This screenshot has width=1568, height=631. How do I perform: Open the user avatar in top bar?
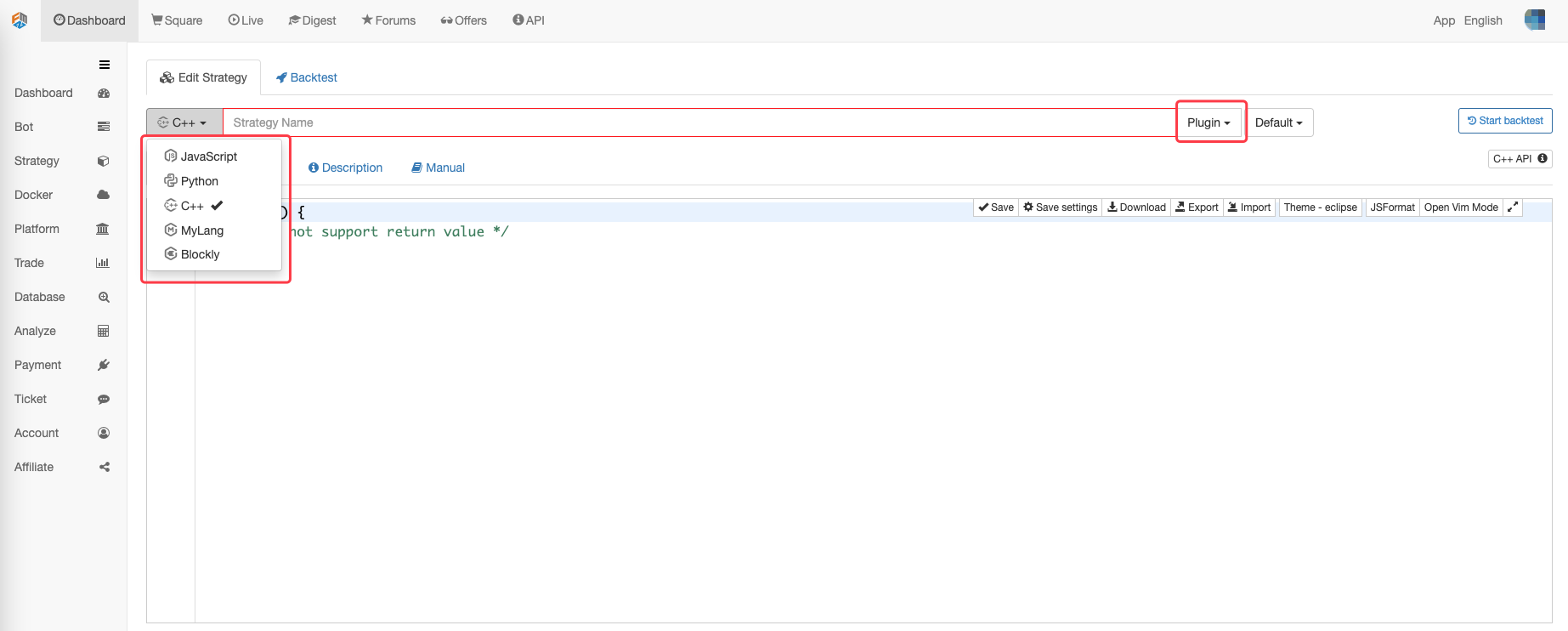tap(1535, 20)
